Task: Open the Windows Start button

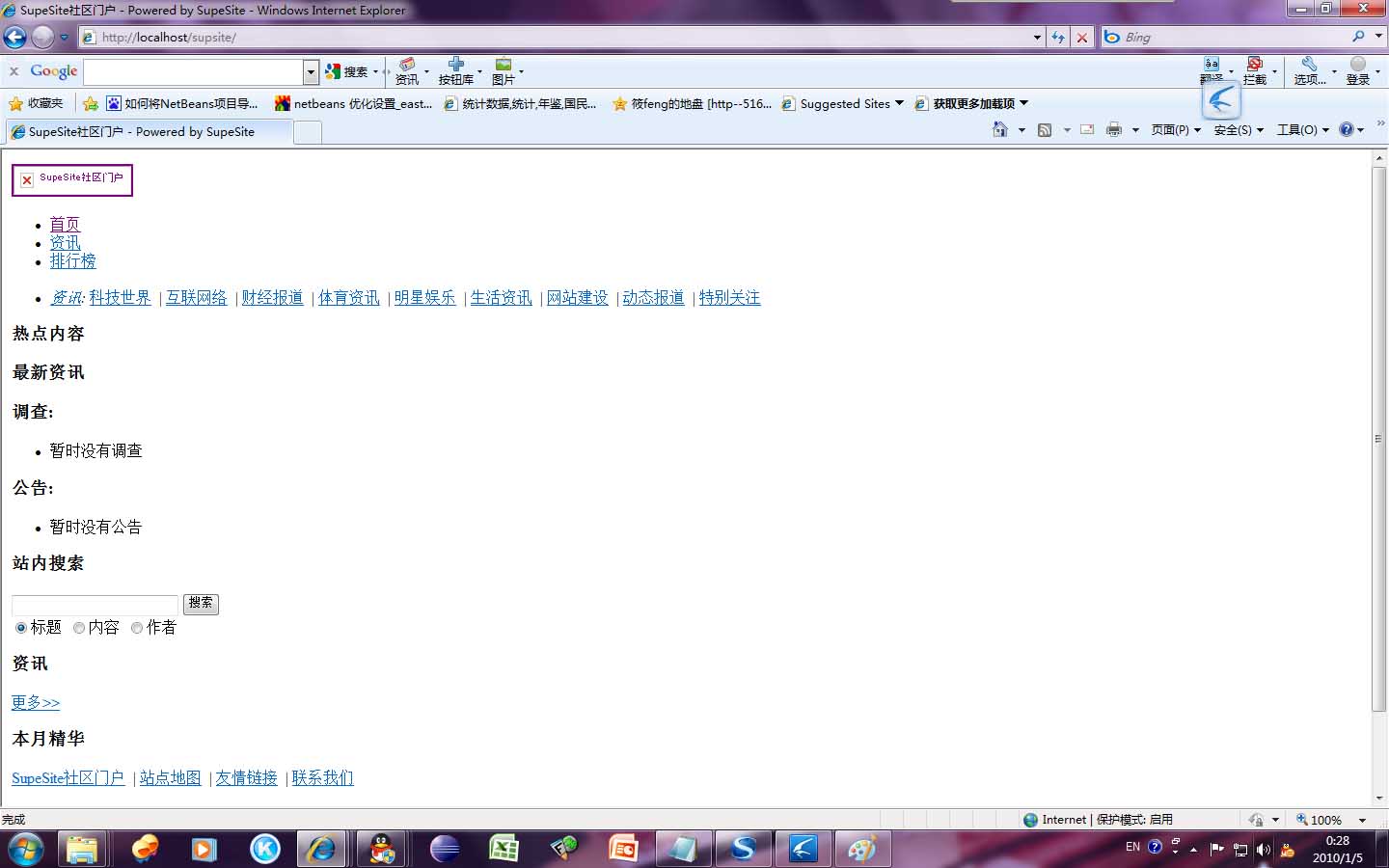Action: (26, 849)
